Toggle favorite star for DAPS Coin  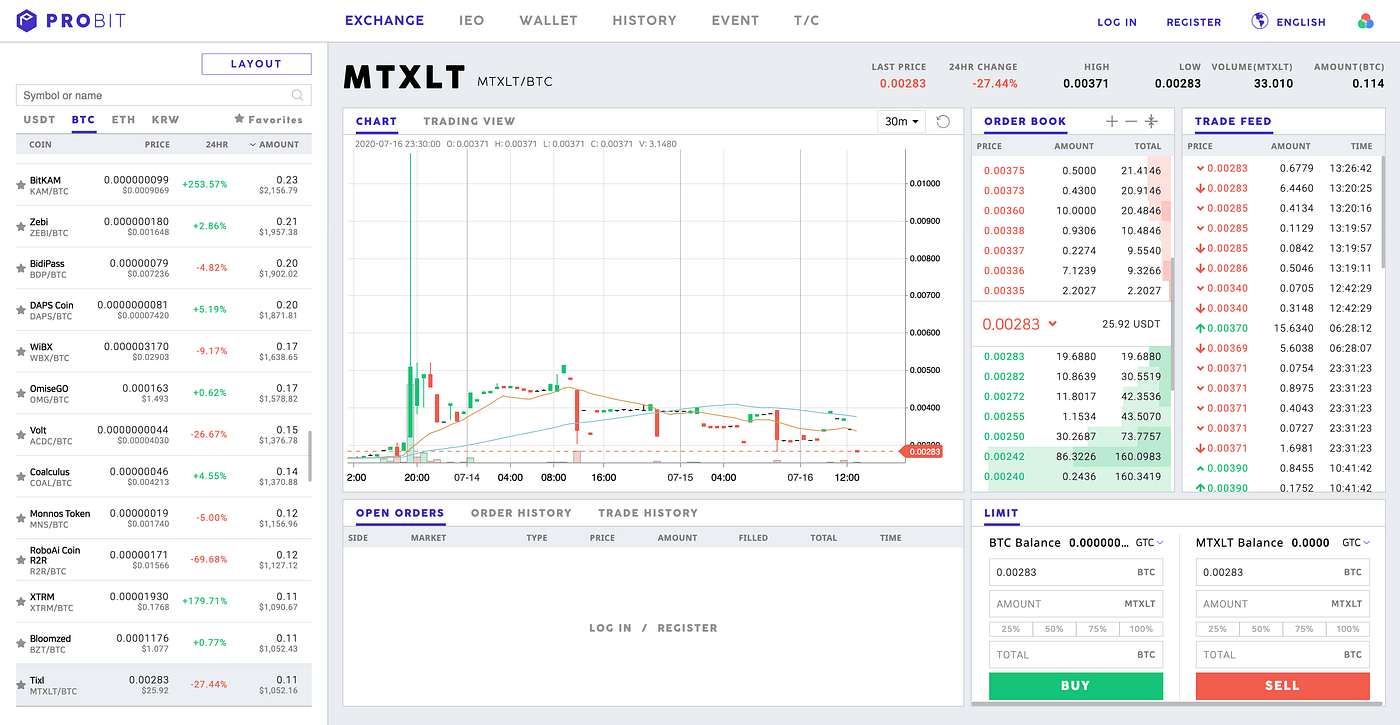[21, 311]
